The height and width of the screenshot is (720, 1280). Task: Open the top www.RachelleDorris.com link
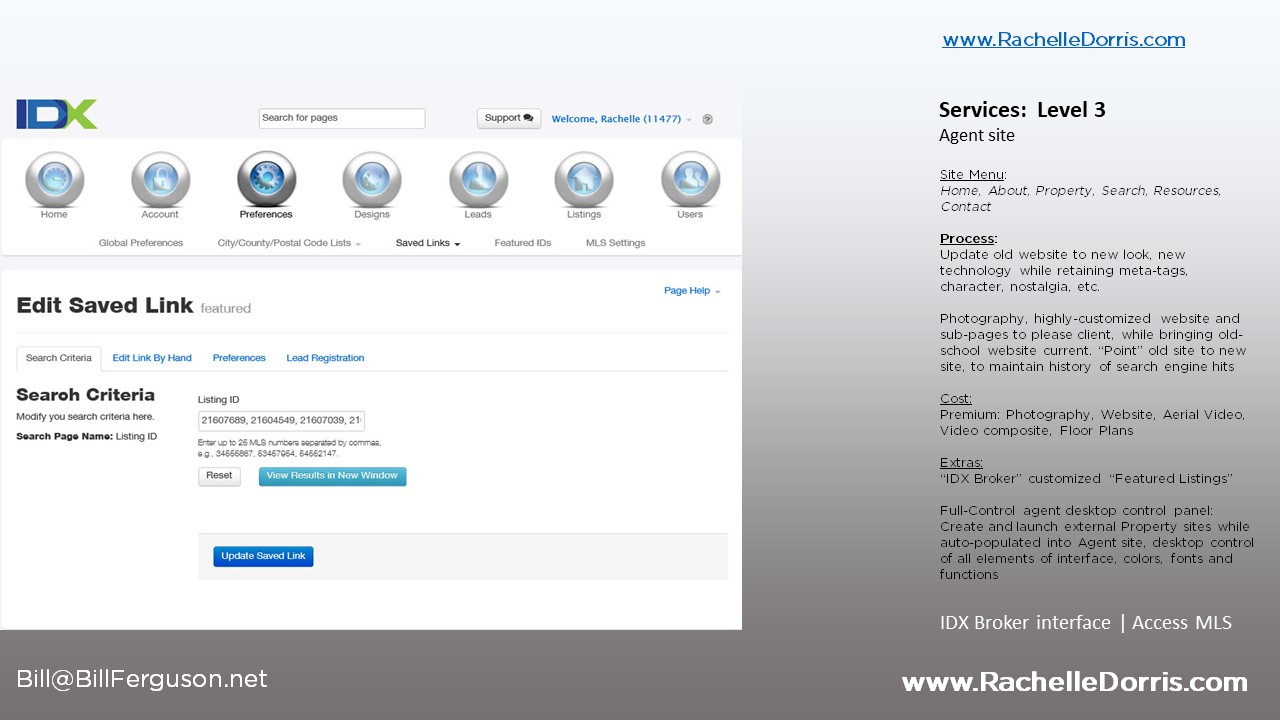pos(1064,40)
